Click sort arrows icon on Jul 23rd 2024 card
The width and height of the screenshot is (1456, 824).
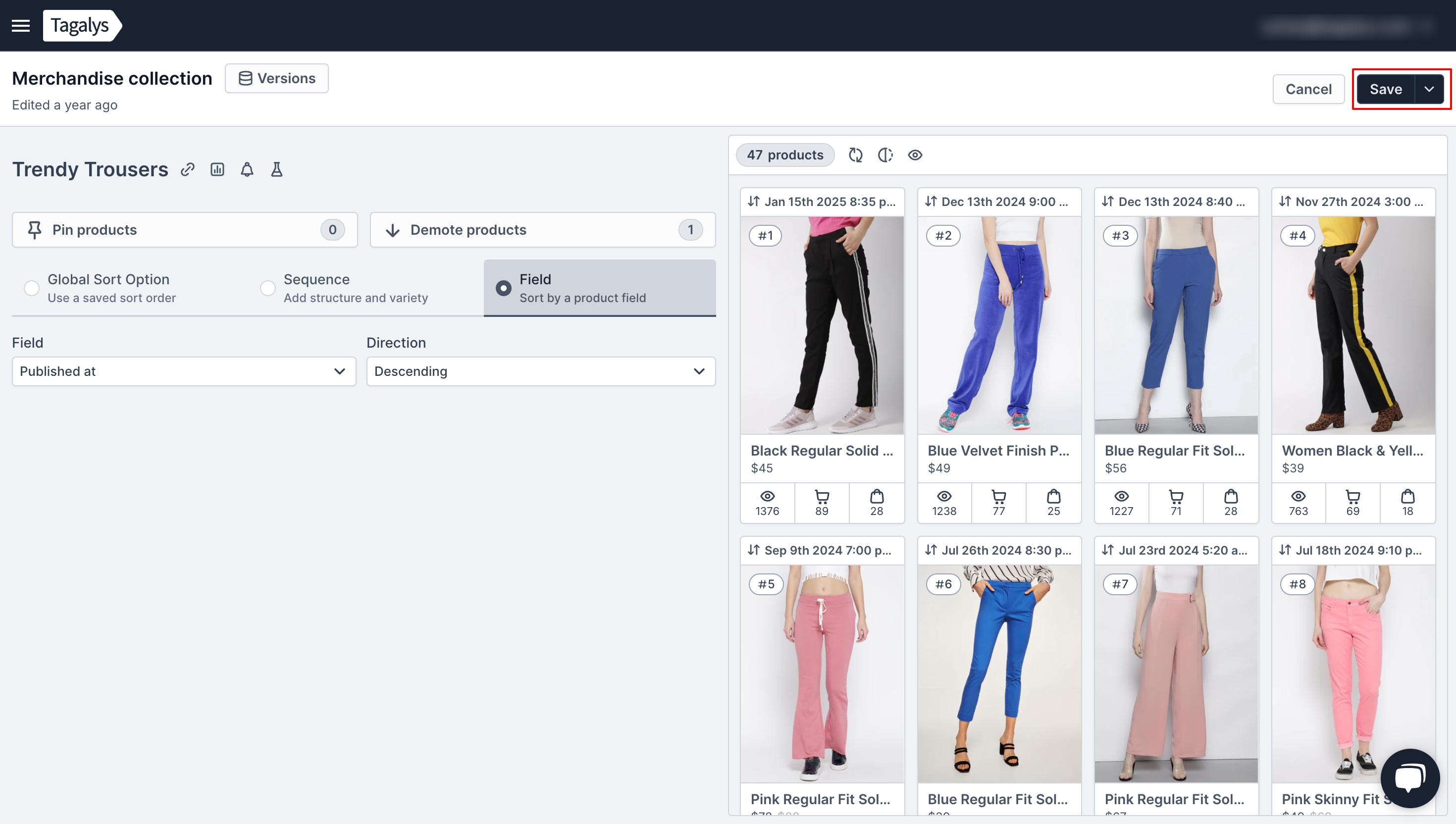click(1108, 550)
